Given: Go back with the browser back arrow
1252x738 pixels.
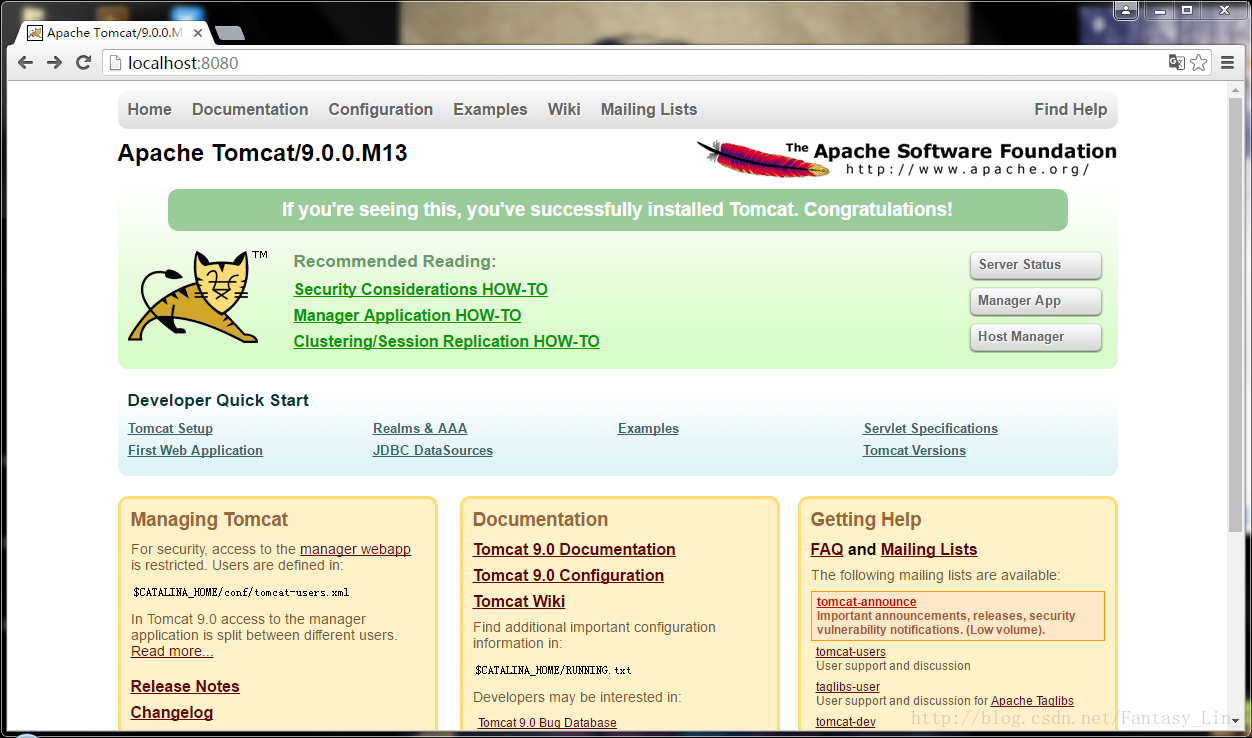Looking at the screenshot, I should pos(26,63).
